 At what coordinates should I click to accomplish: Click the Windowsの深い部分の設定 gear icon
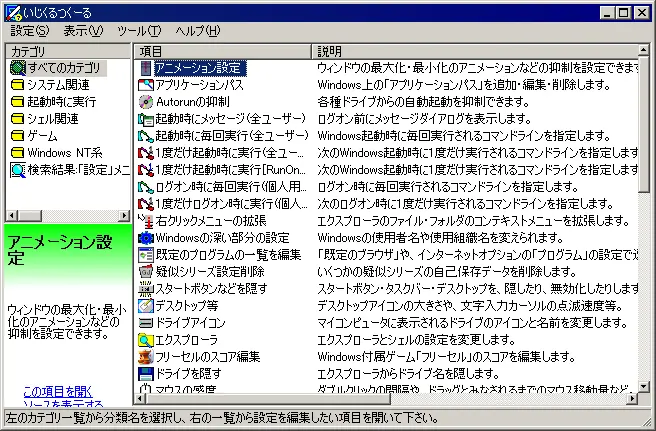click(x=146, y=238)
